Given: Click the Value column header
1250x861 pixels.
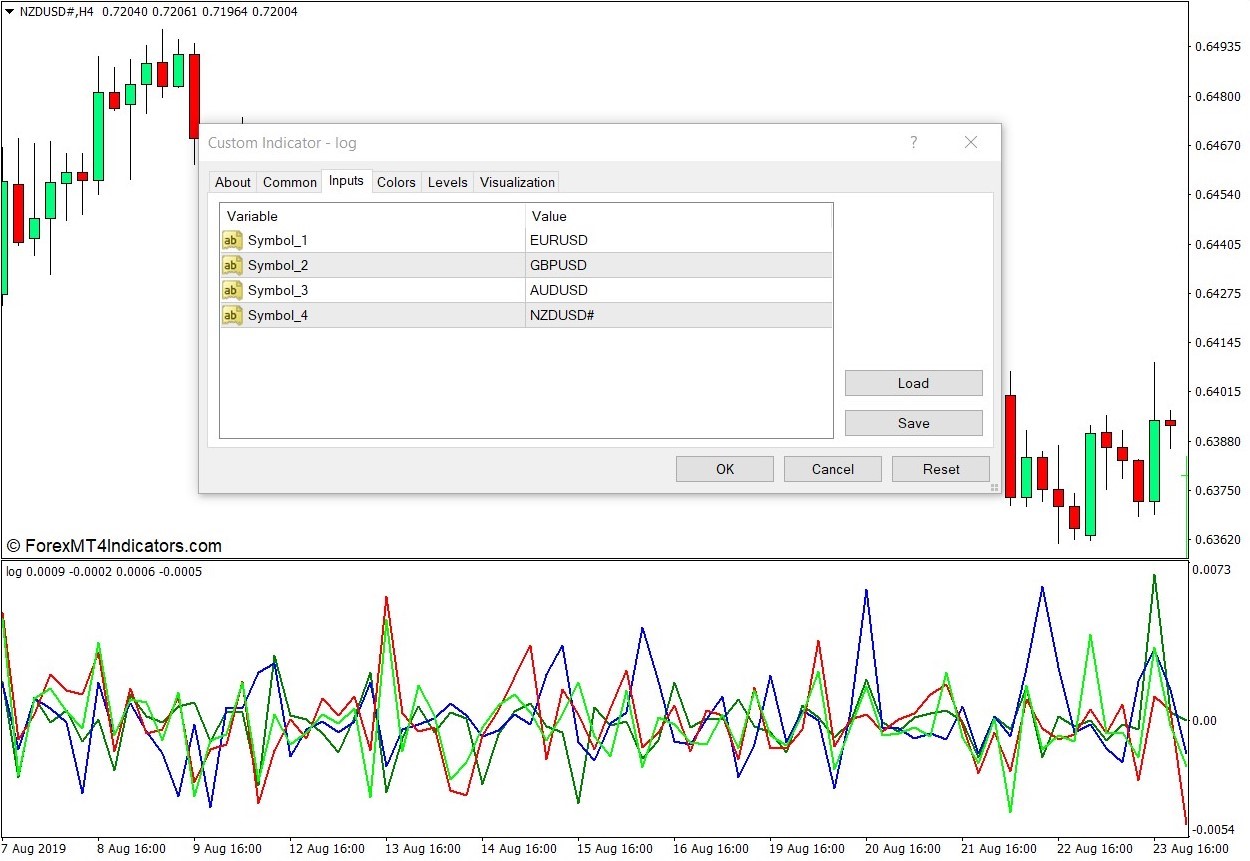Looking at the screenshot, I should [x=679, y=216].
